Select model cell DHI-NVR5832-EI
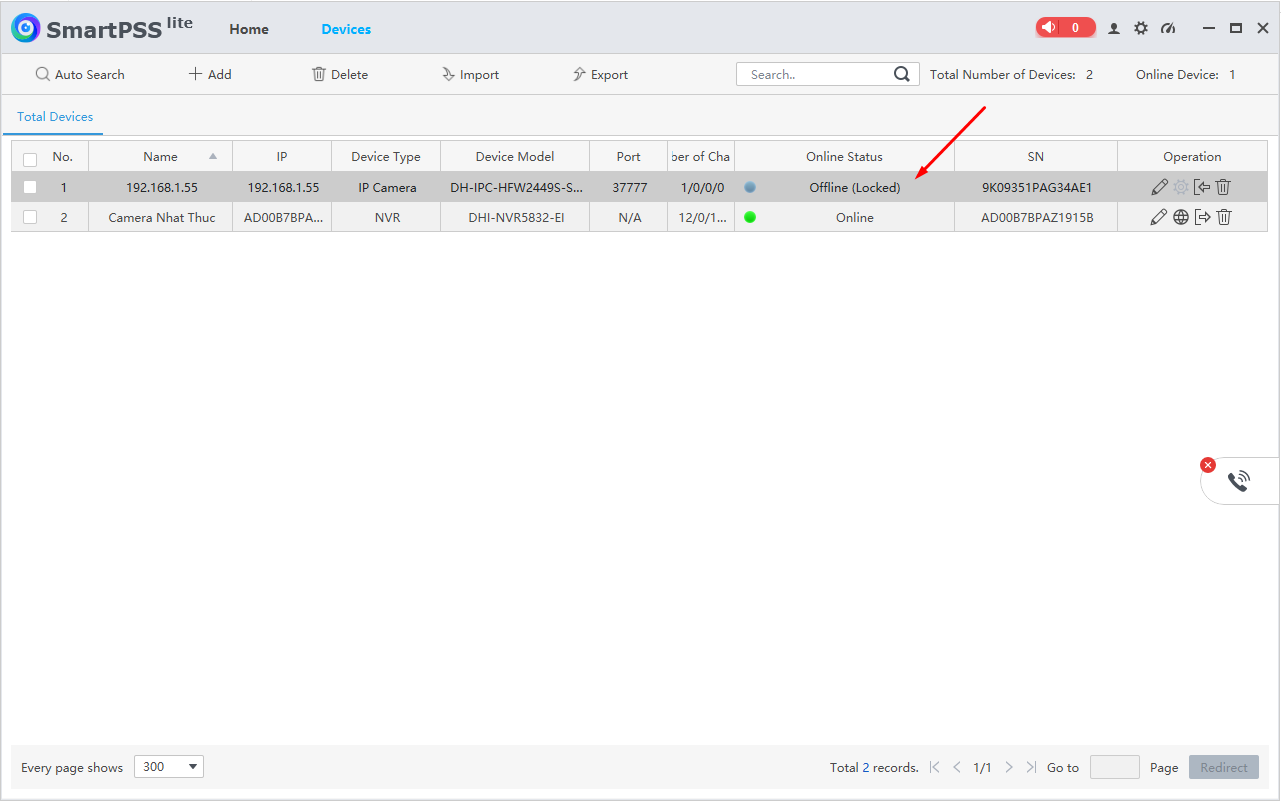The image size is (1281, 803). 515,217
